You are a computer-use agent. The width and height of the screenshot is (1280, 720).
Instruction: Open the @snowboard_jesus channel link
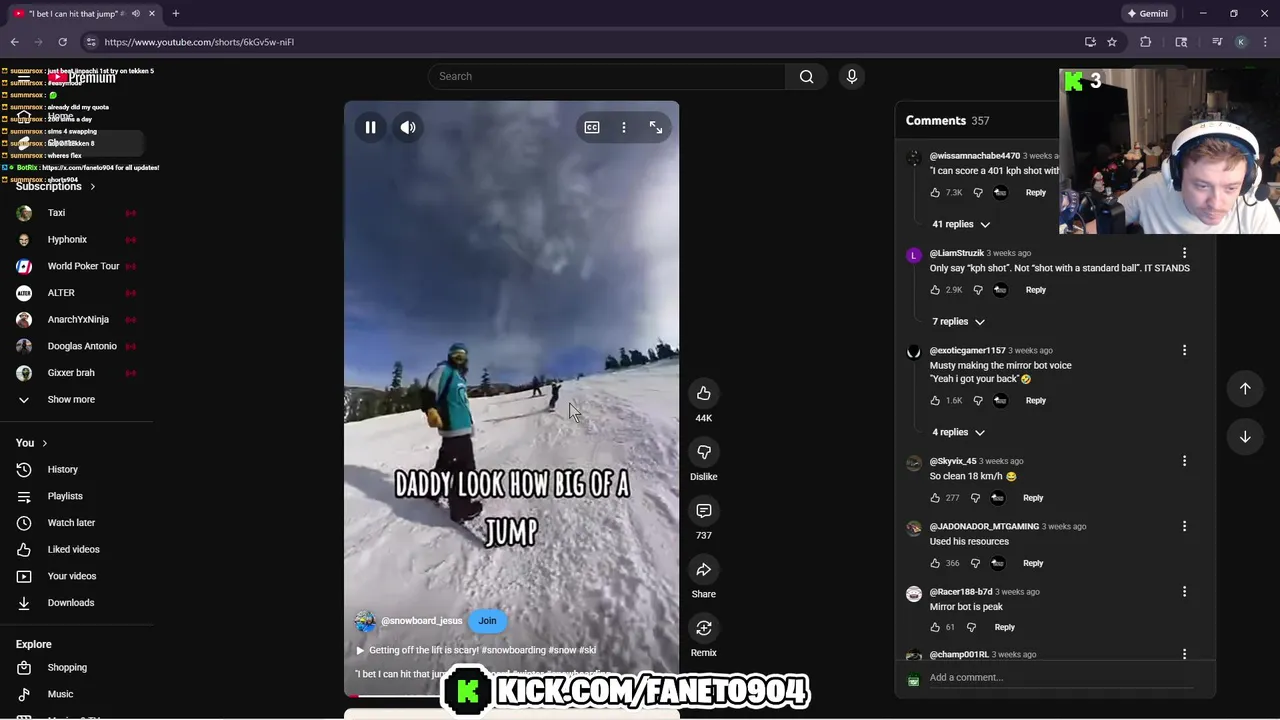click(421, 621)
